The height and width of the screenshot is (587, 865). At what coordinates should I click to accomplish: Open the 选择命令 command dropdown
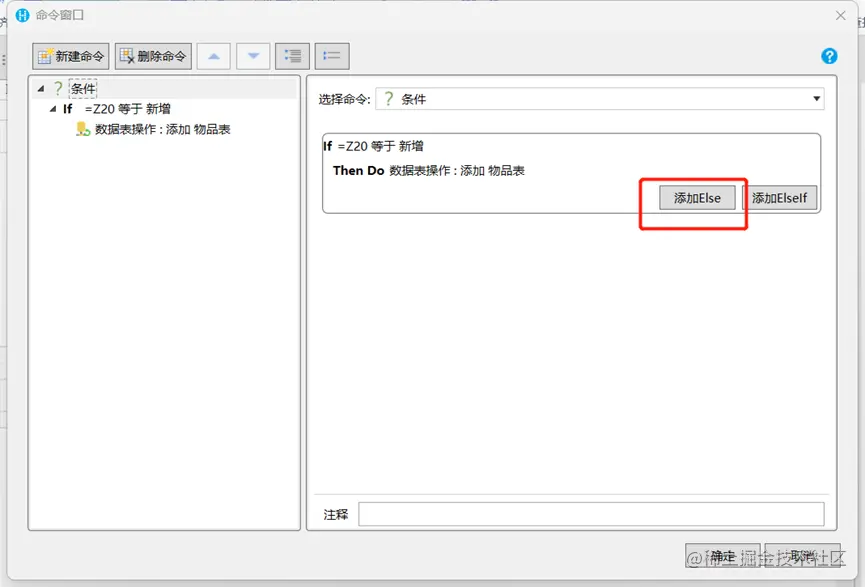(600, 99)
